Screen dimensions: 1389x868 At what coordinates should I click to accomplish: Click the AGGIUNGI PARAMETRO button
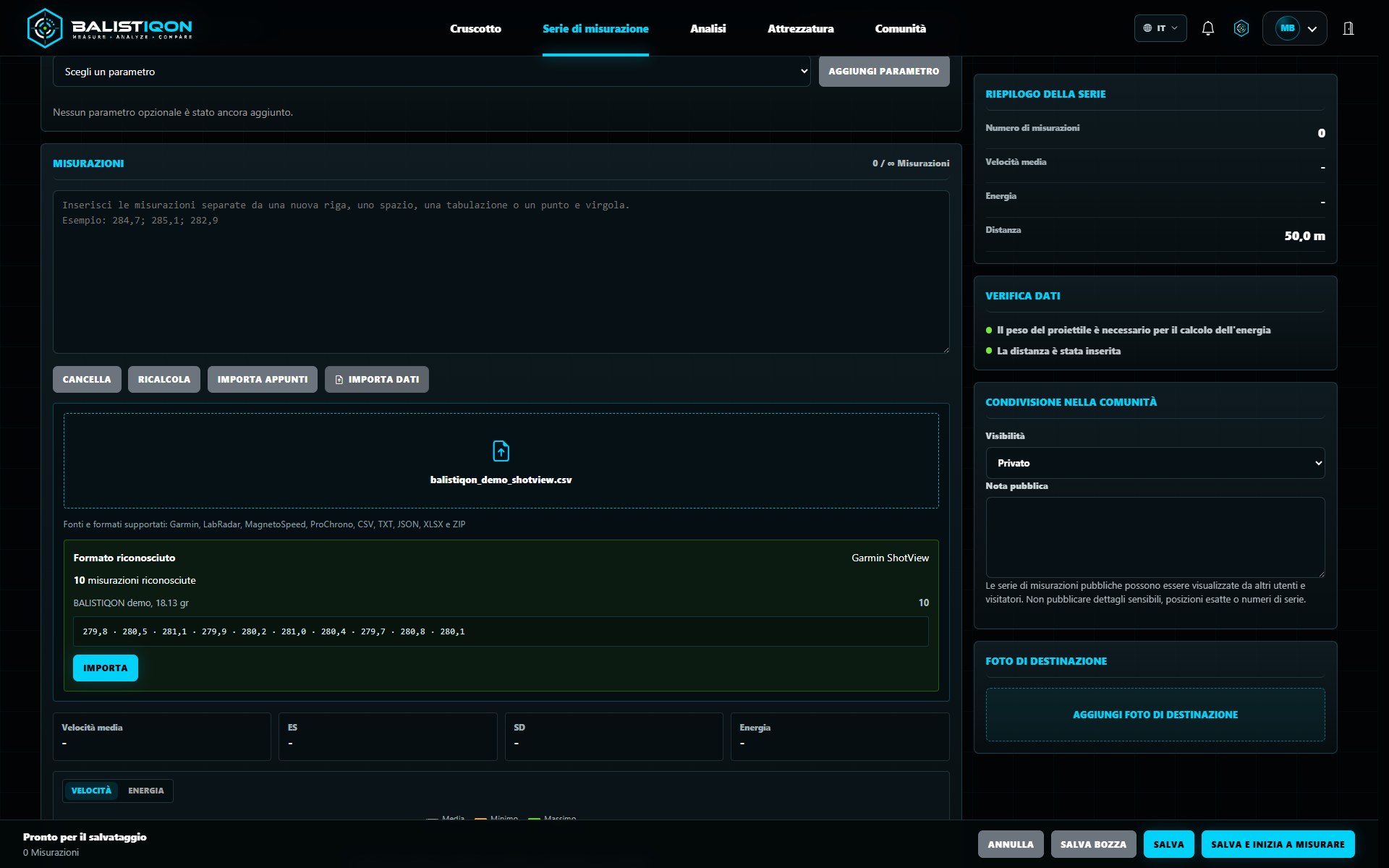pyautogui.click(x=884, y=72)
